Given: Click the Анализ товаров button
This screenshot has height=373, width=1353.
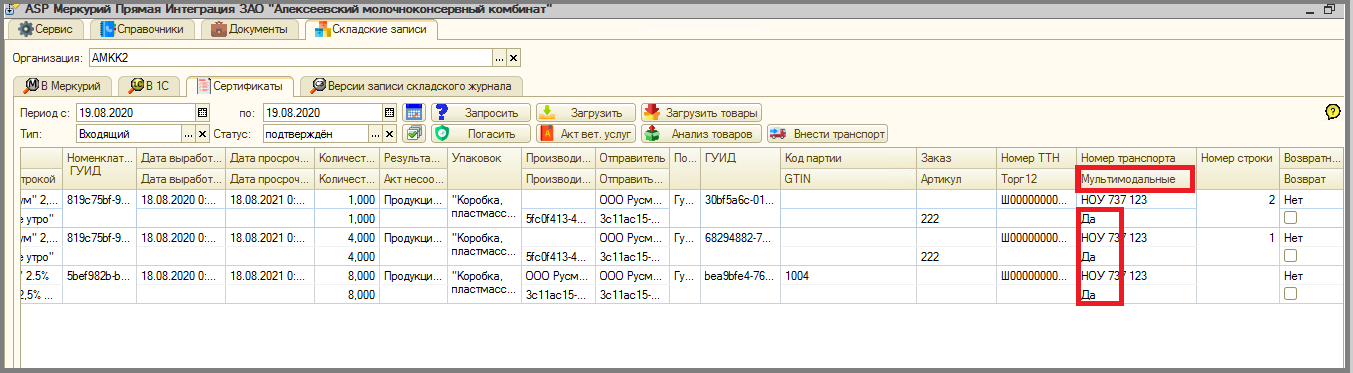Looking at the screenshot, I should pyautogui.click(x=702, y=133).
